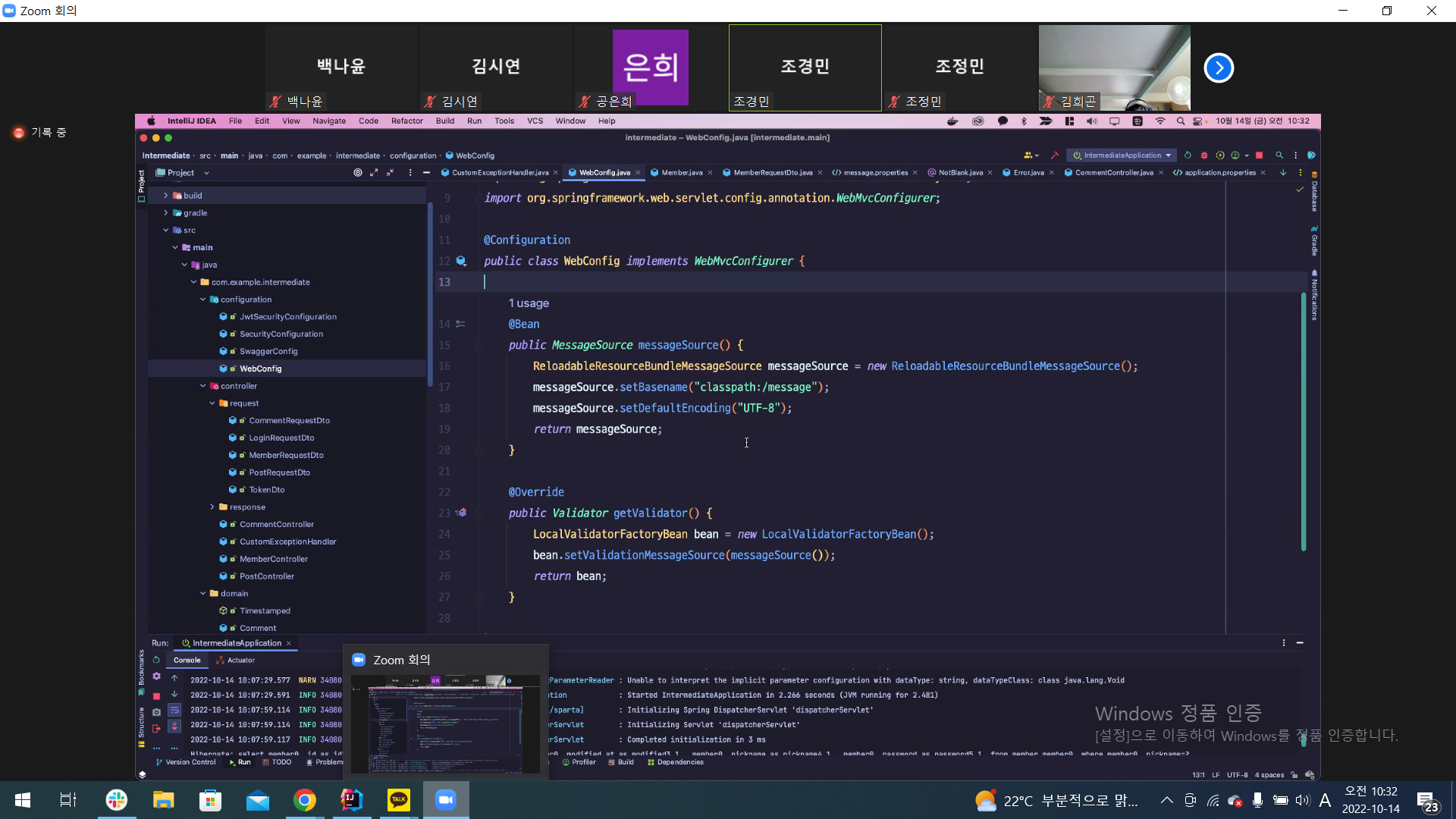This screenshot has height=819, width=1456.
Task: Switch to the Member.java editor tab
Action: coord(680,173)
